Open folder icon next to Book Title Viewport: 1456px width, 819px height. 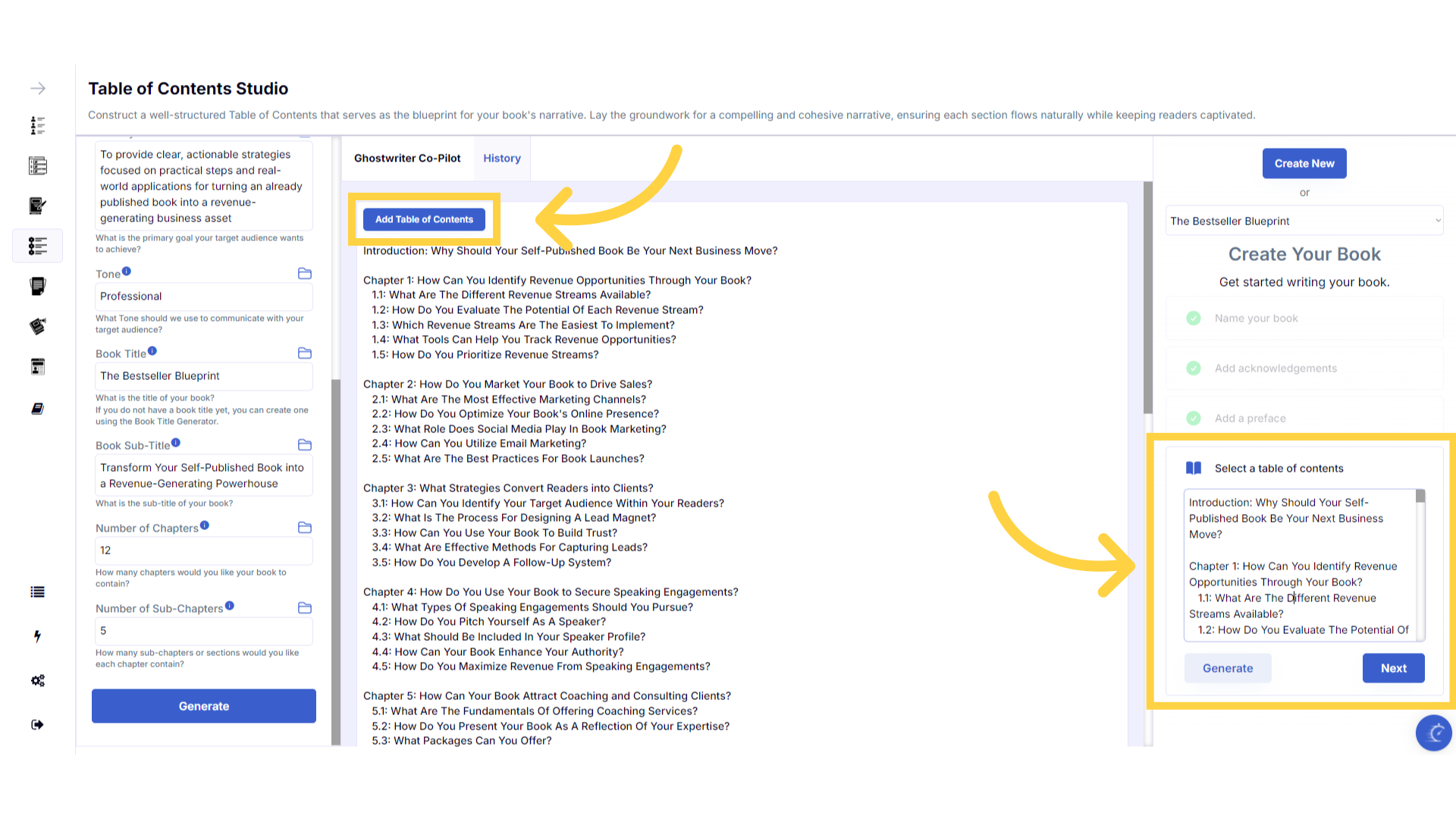pyautogui.click(x=305, y=353)
